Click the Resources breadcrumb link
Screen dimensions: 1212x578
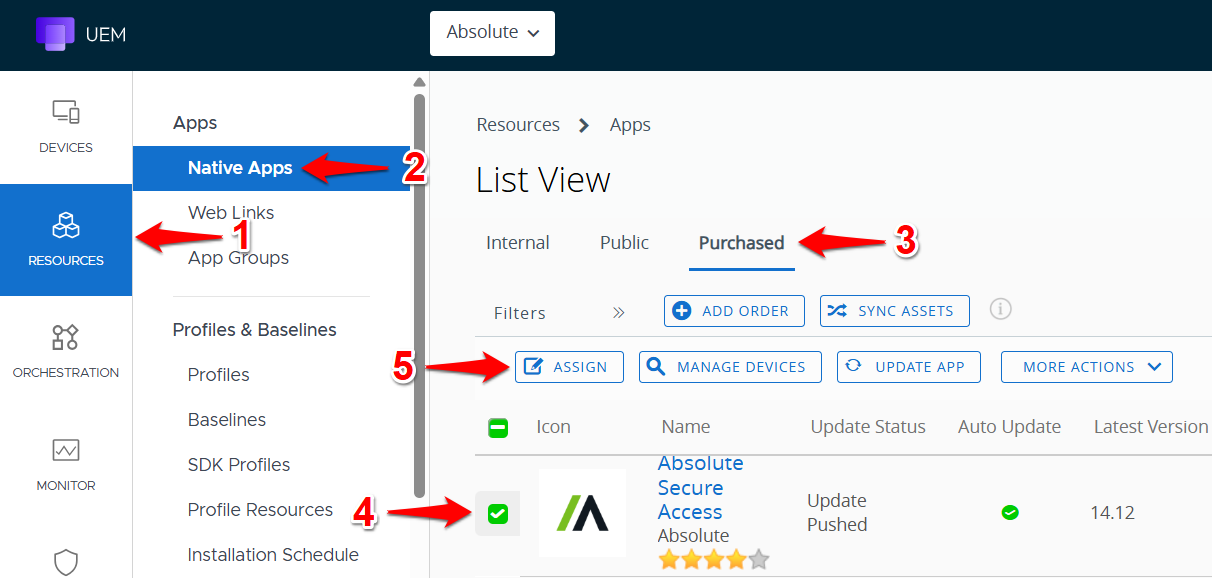[x=518, y=125]
